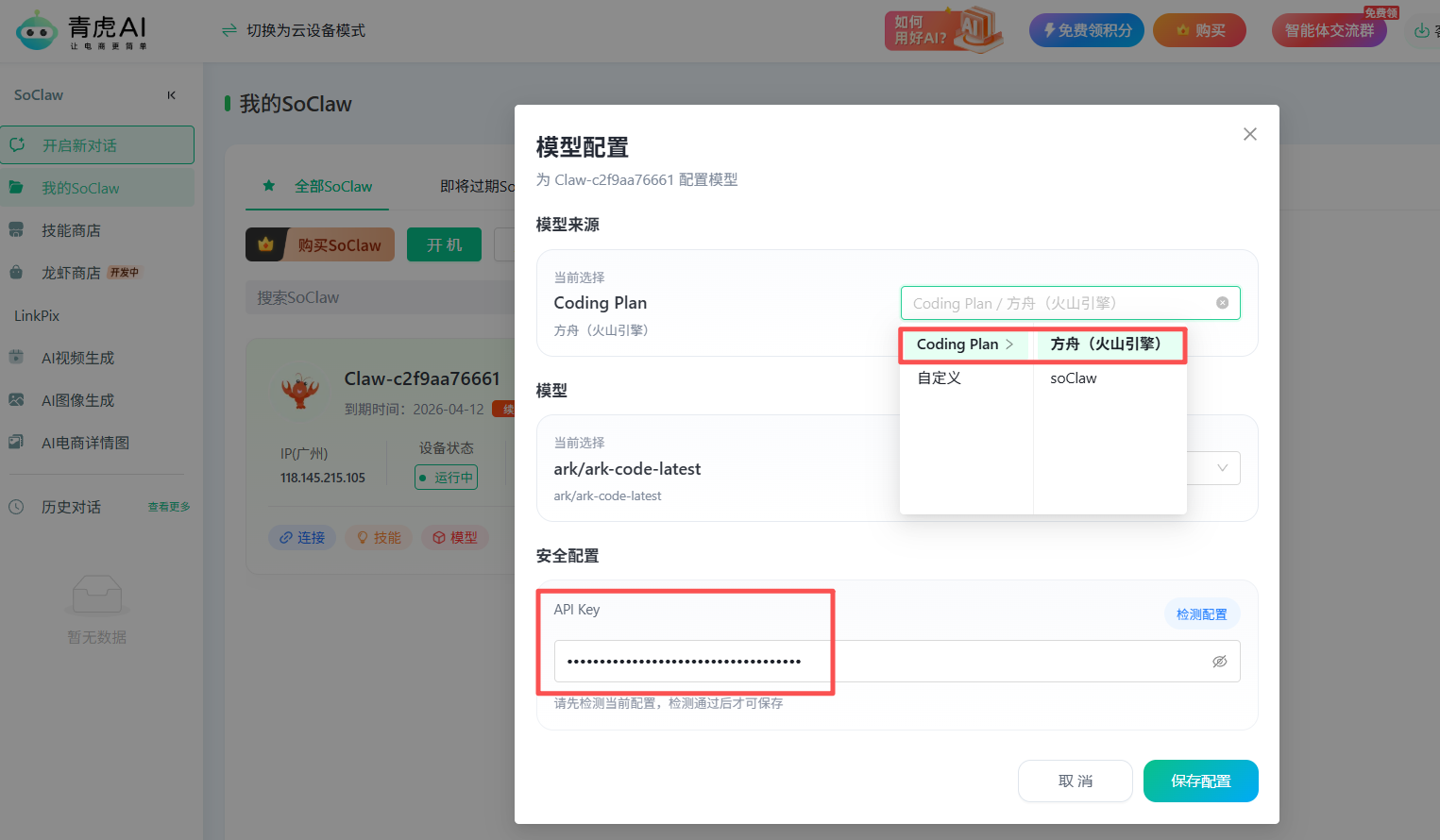Click the AI视频生成 icon
Viewport: 1440px width, 840px height.
tap(16, 357)
